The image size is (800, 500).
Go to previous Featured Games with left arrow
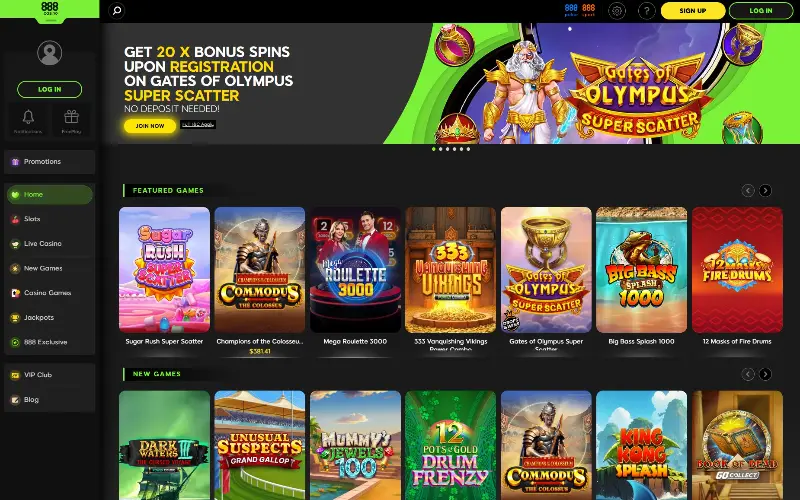click(748, 190)
